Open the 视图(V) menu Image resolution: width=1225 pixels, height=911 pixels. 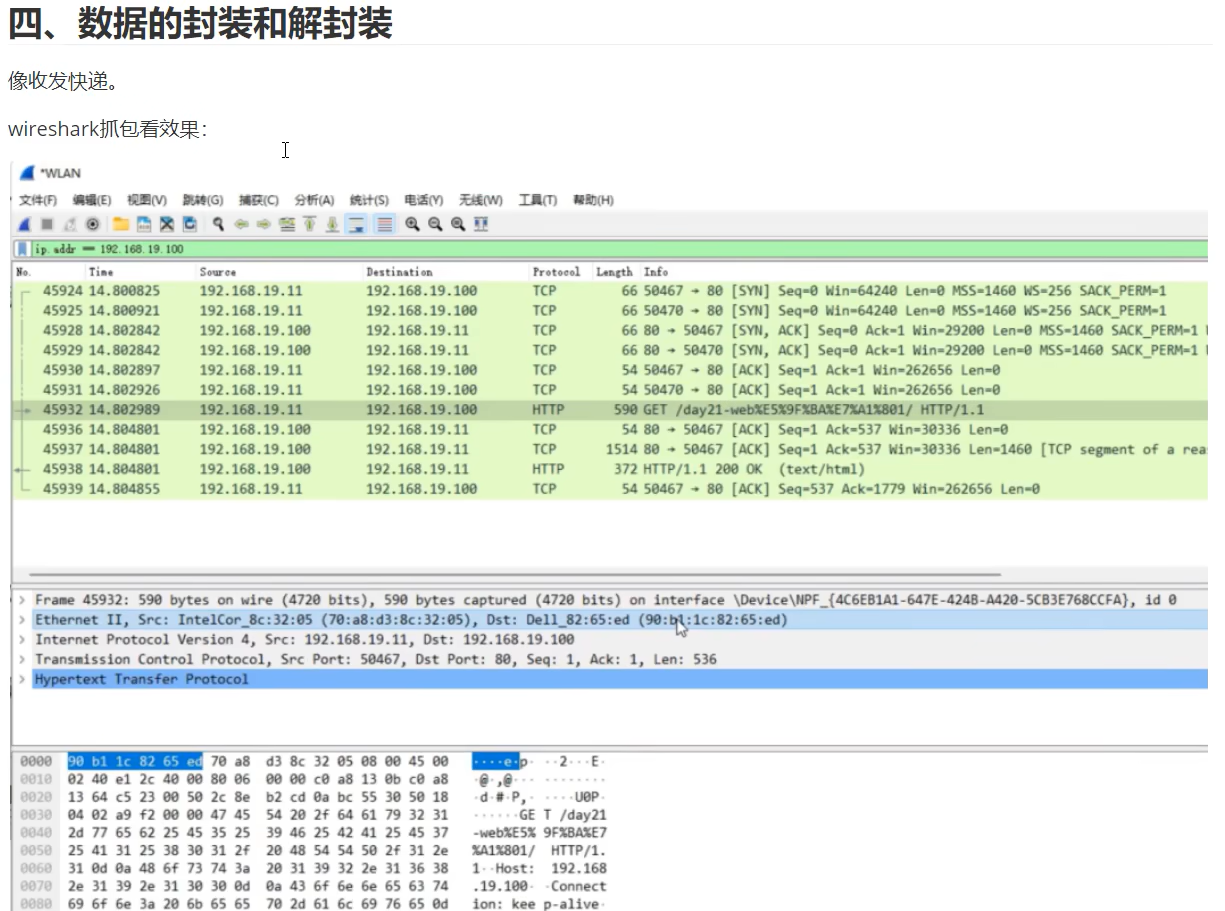coord(147,200)
